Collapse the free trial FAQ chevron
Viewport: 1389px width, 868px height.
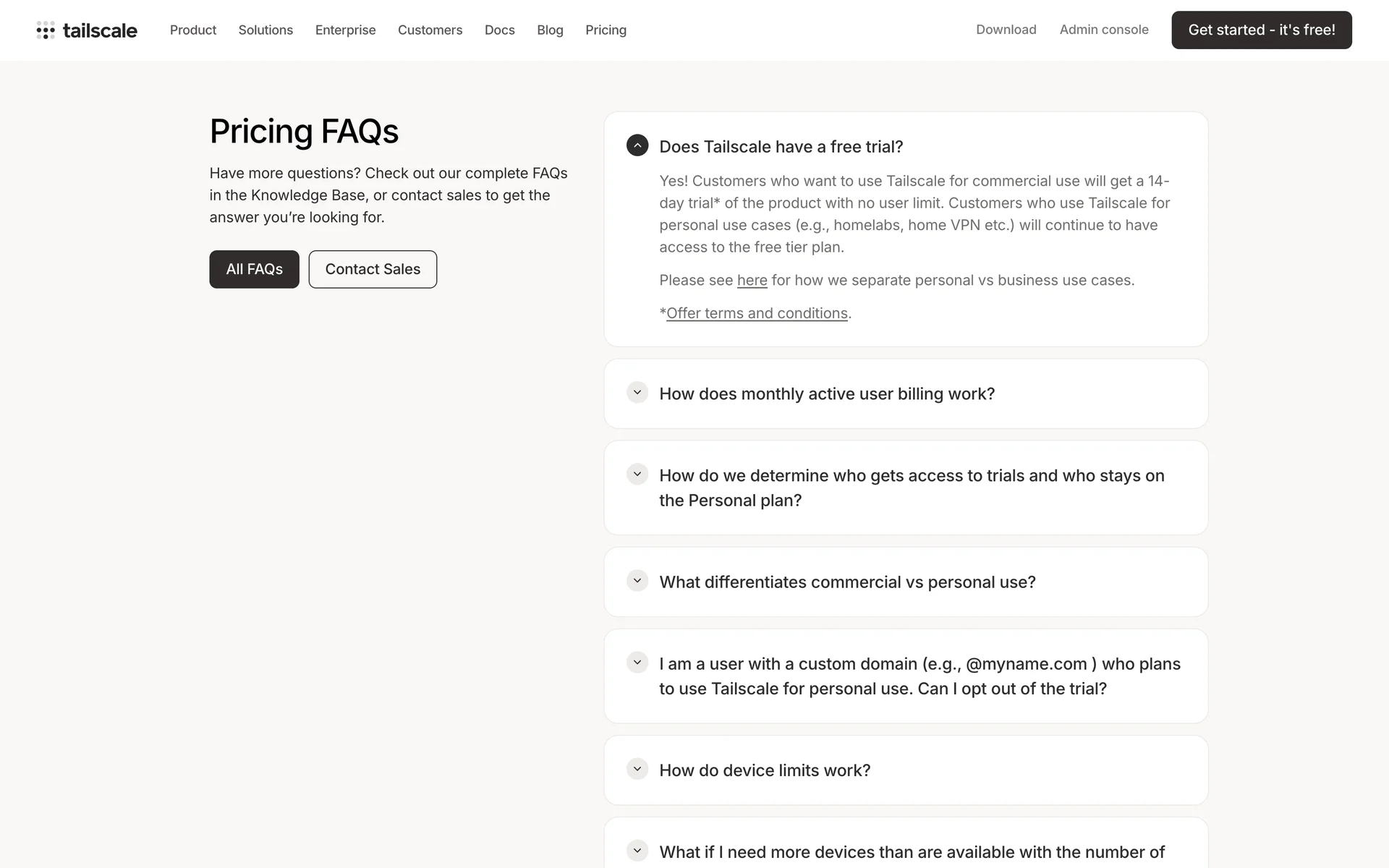637,145
